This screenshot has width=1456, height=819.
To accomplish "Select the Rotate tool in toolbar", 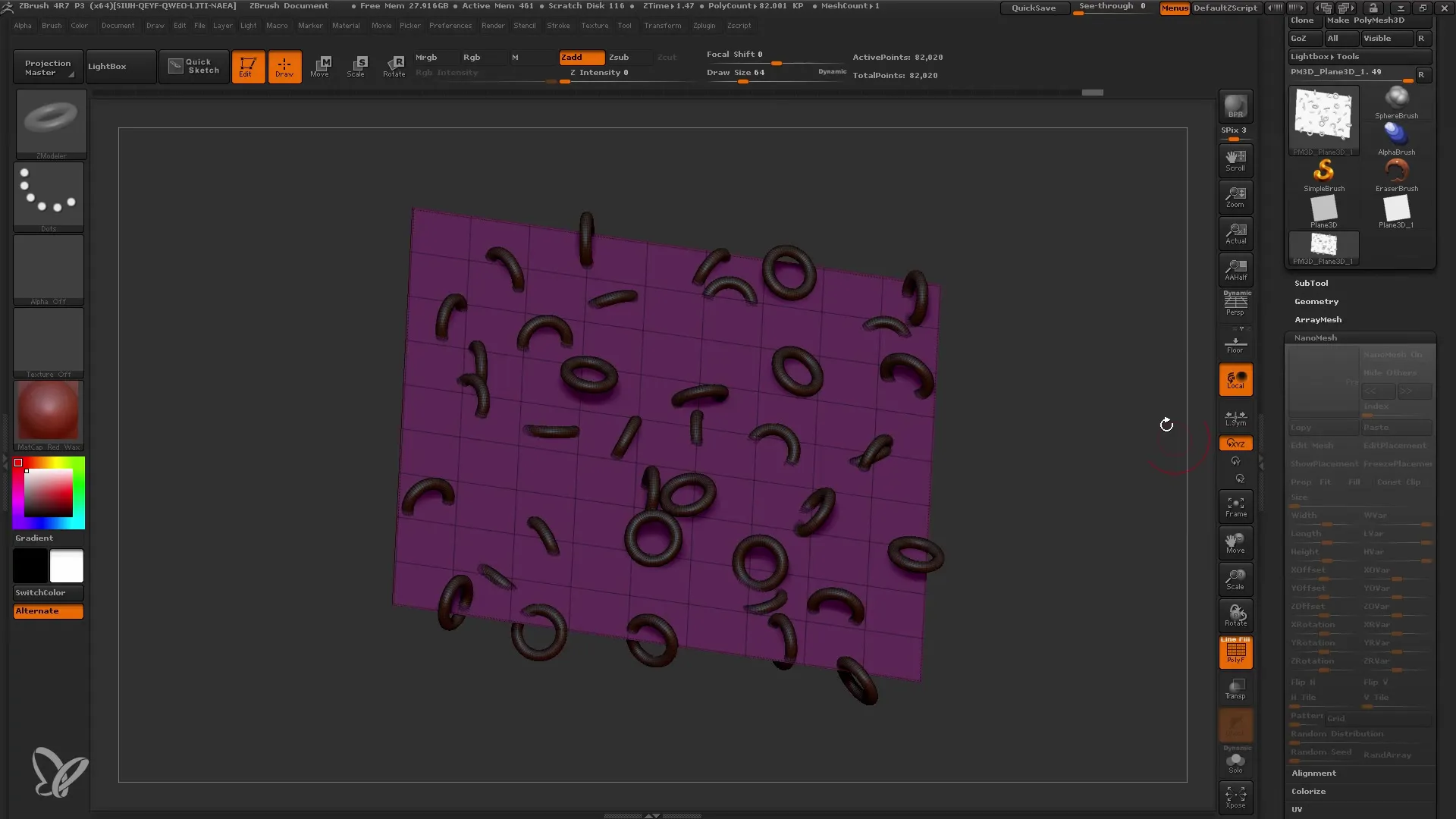I will point(393,66).
